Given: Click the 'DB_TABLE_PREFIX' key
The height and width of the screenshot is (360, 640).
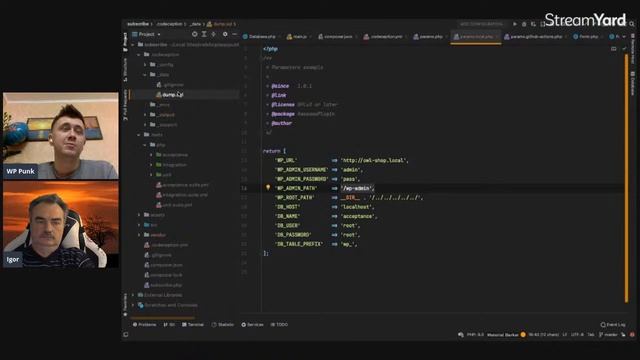Looking at the screenshot, I should pyautogui.click(x=299, y=244).
